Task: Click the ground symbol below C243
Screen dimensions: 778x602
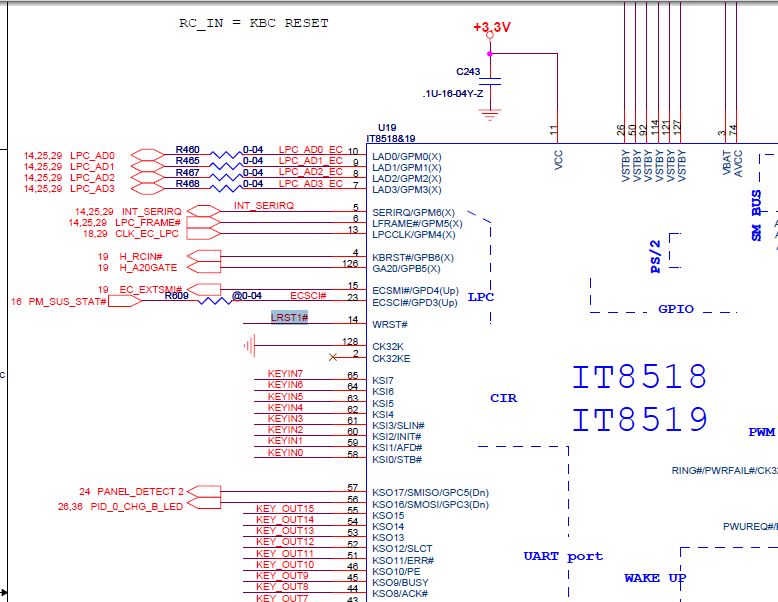Action: point(490,115)
